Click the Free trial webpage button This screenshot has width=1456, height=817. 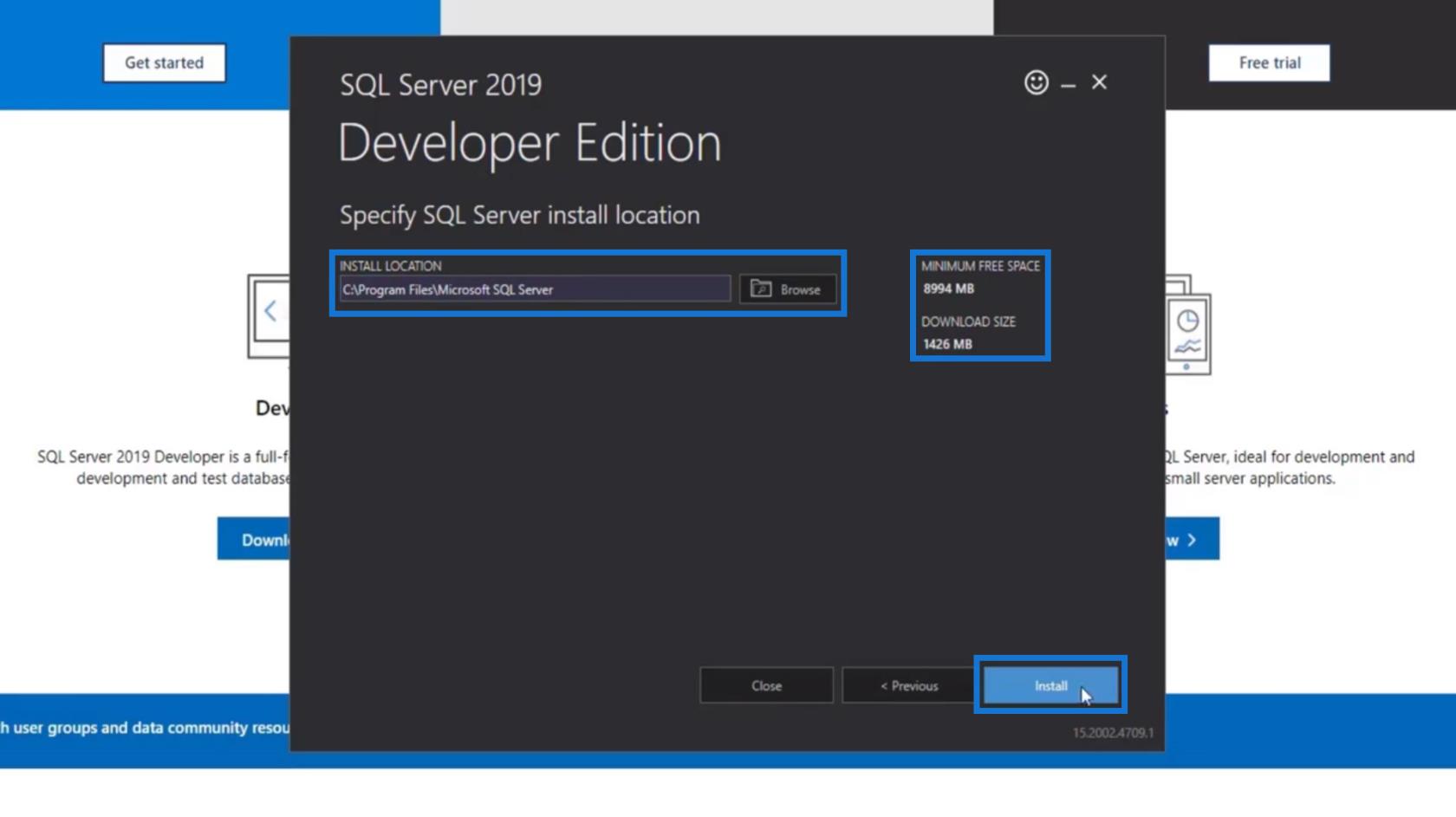coord(1269,62)
